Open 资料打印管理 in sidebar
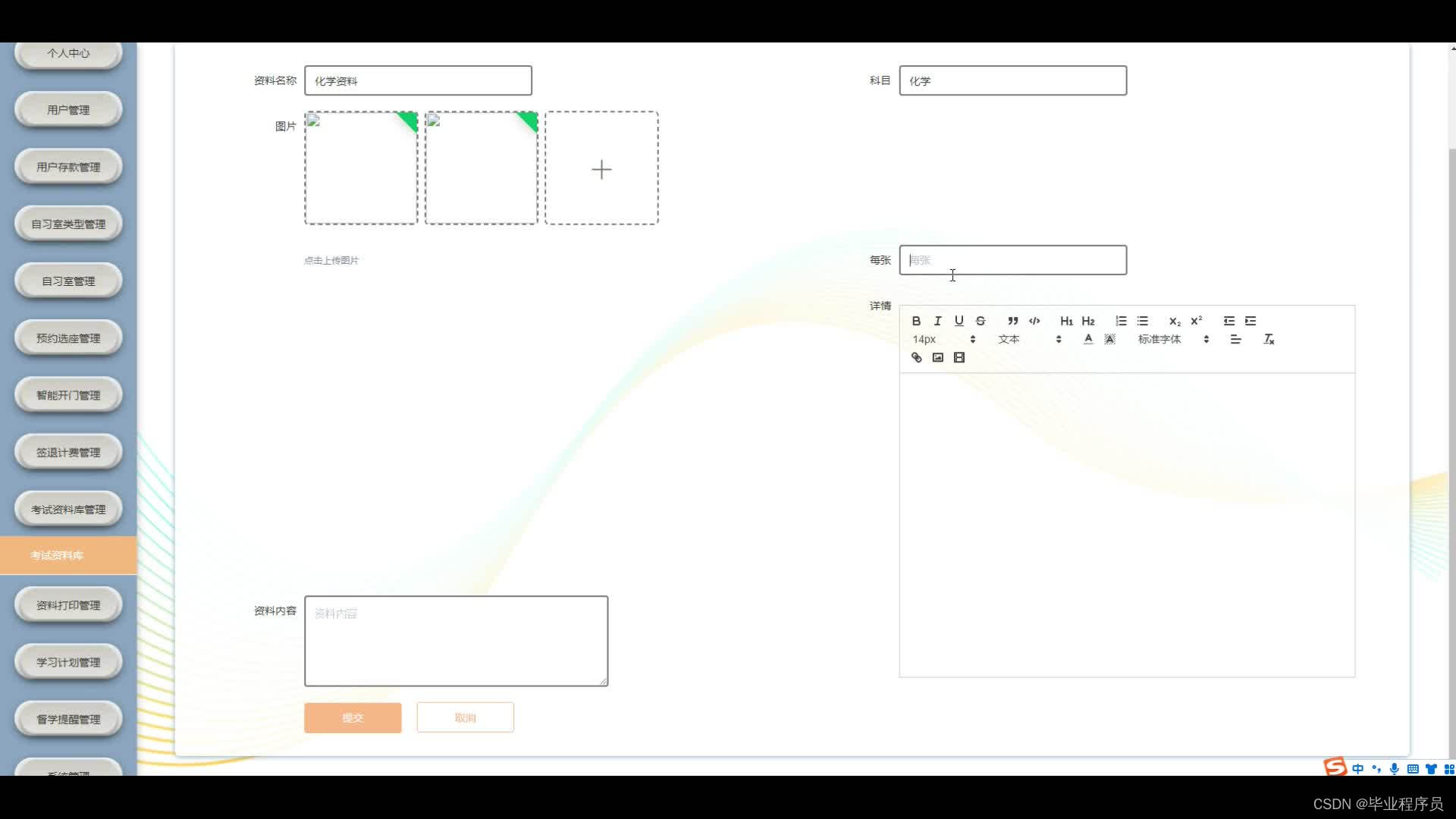Image resolution: width=1456 pixels, height=819 pixels. tap(68, 605)
